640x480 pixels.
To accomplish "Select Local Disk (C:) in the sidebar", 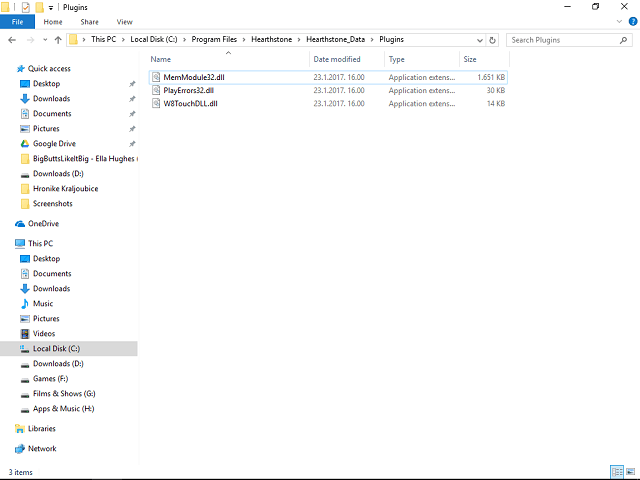I will (x=69, y=349).
